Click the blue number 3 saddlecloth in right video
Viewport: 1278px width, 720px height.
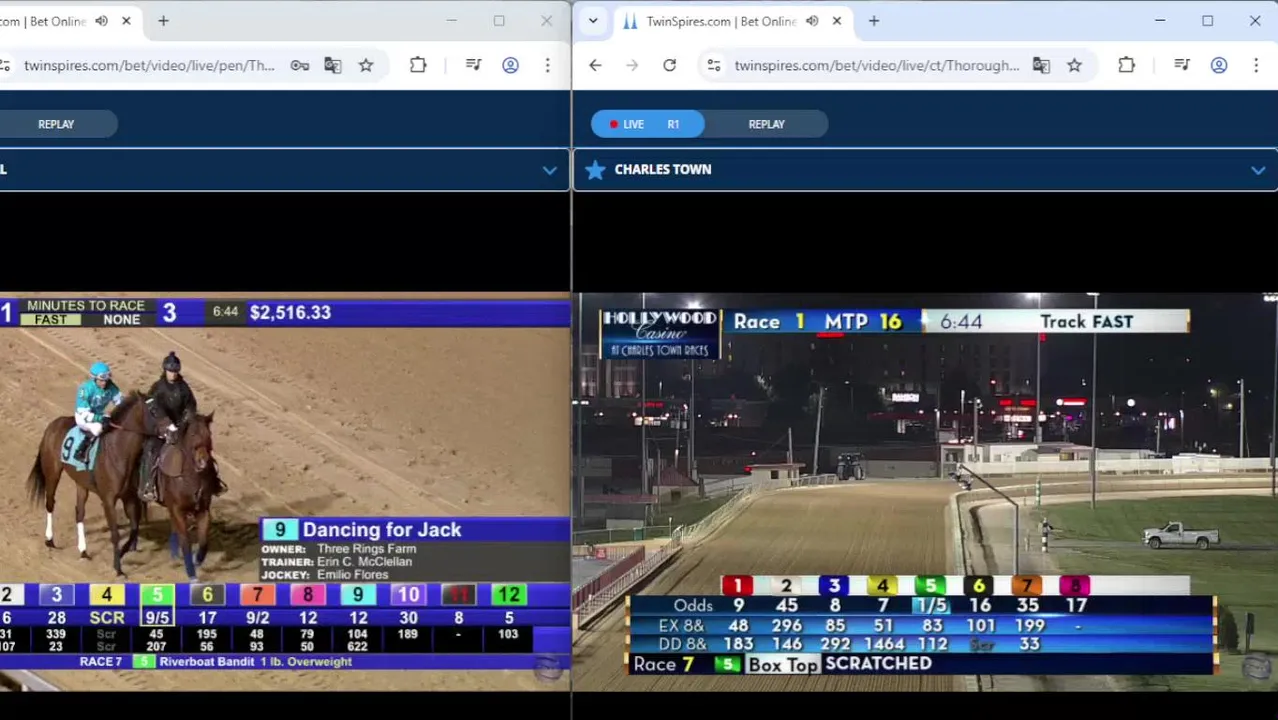(834, 586)
